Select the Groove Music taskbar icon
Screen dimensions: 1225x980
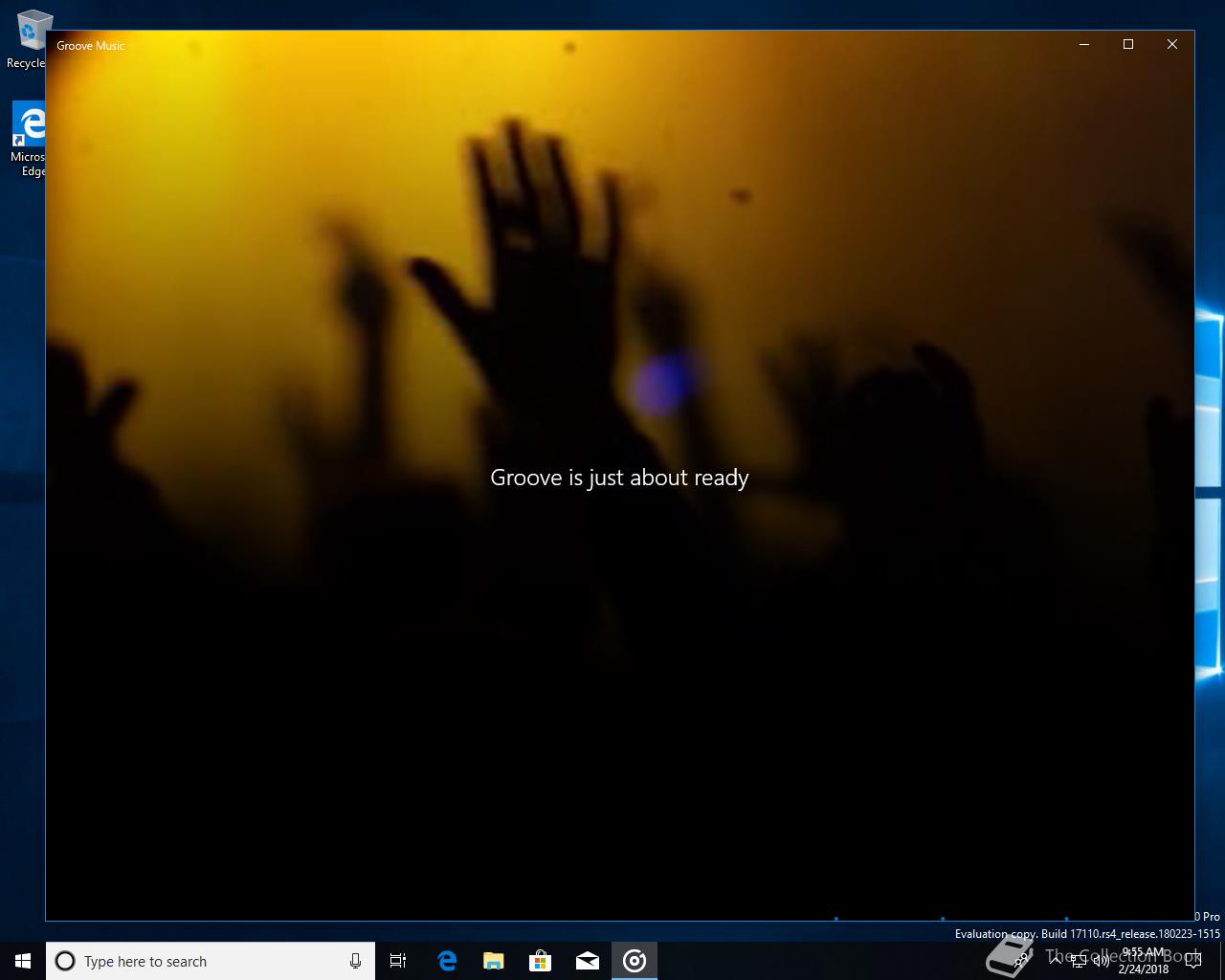click(635, 961)
